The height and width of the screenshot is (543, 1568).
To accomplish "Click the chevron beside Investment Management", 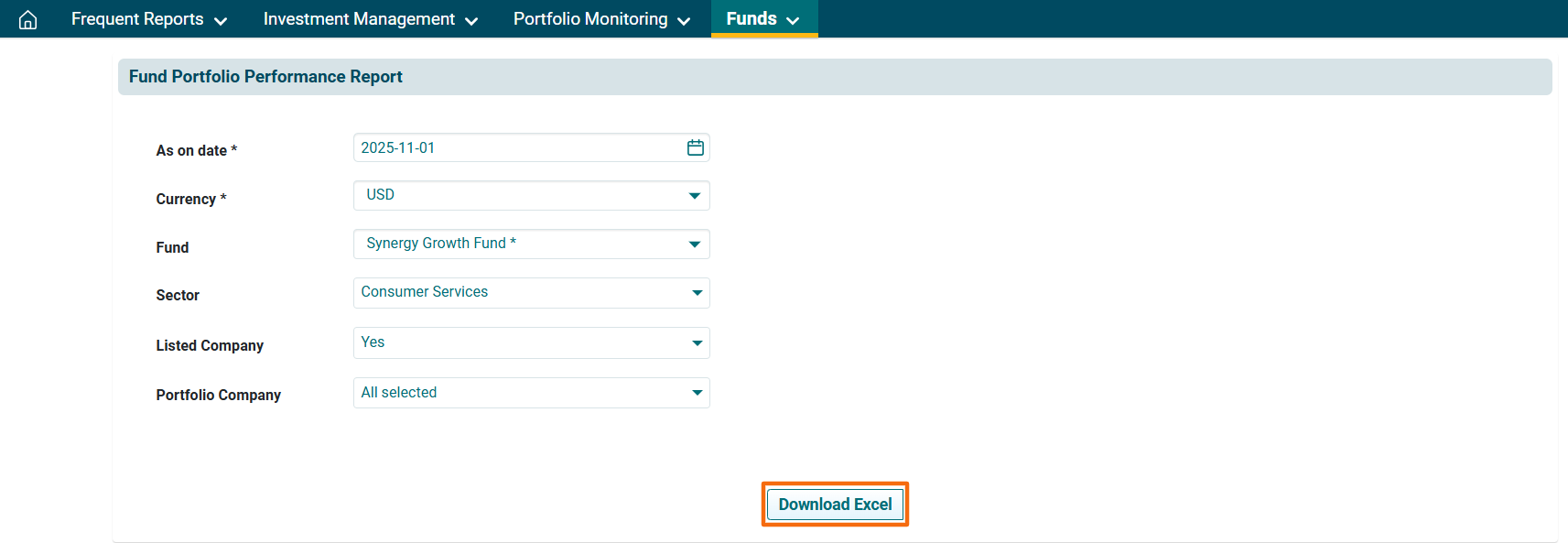I will tap(471, 21).
